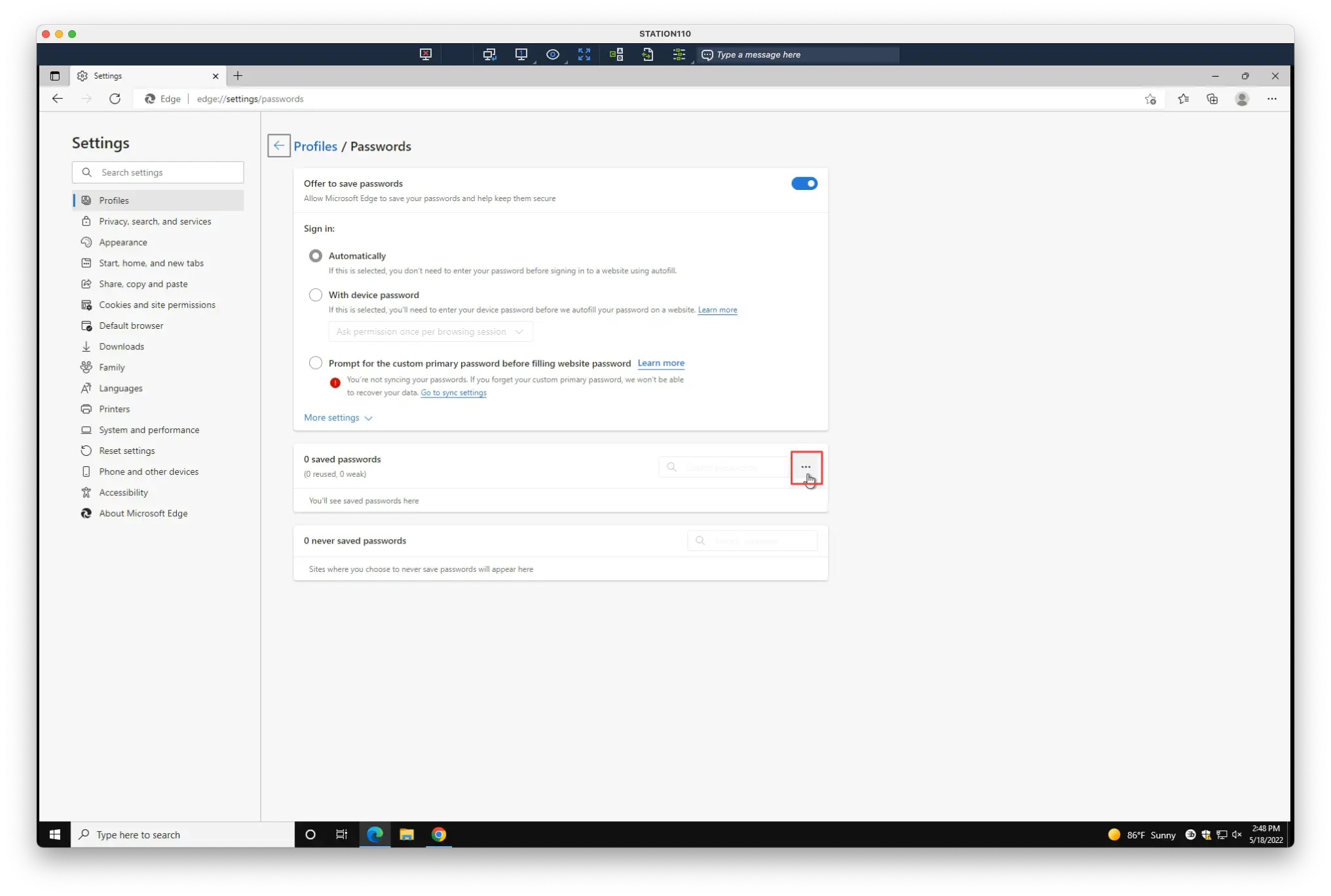
Task: Open Cookies and site permissions settings
Action: [157, 305]
